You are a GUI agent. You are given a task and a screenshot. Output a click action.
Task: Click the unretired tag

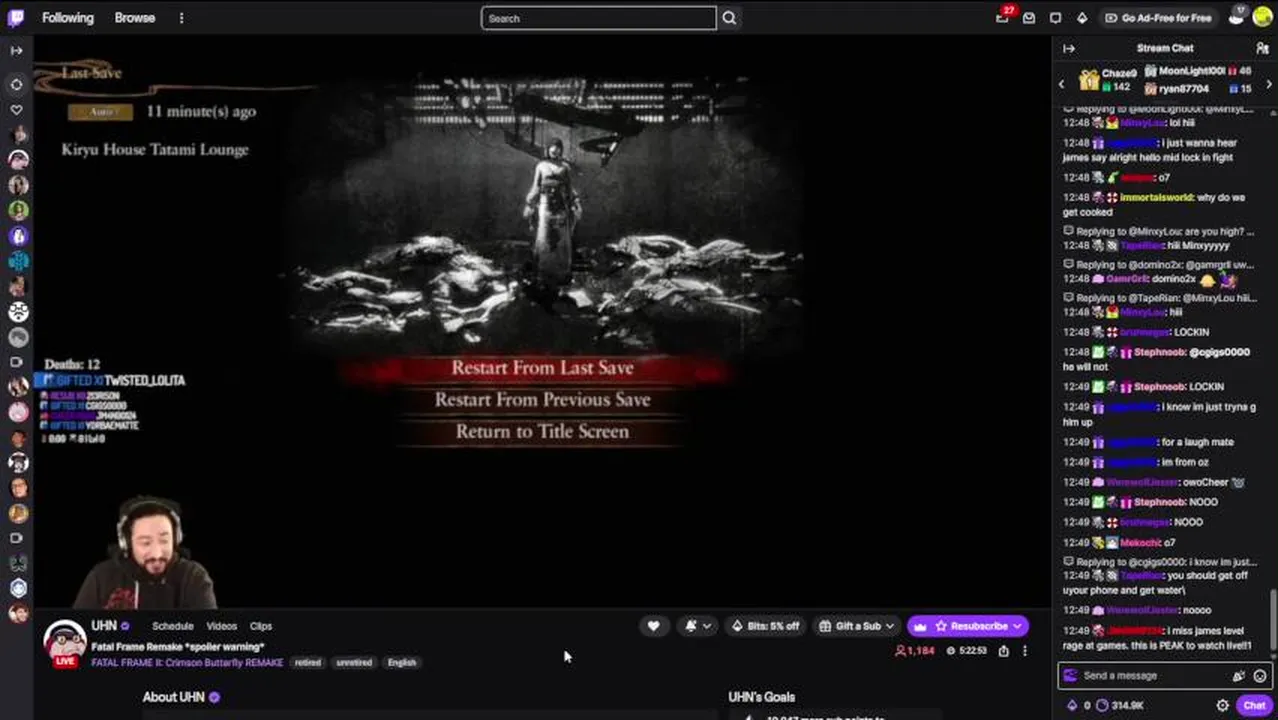[x=354, y=662]
